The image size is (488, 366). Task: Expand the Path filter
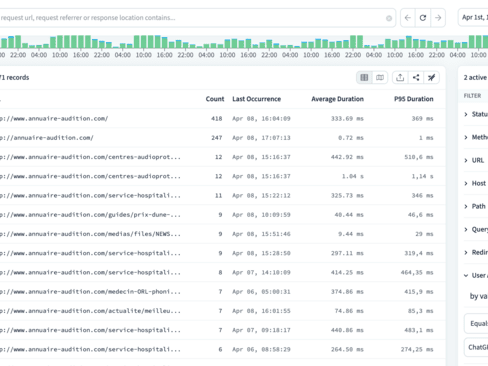(476, 206)
